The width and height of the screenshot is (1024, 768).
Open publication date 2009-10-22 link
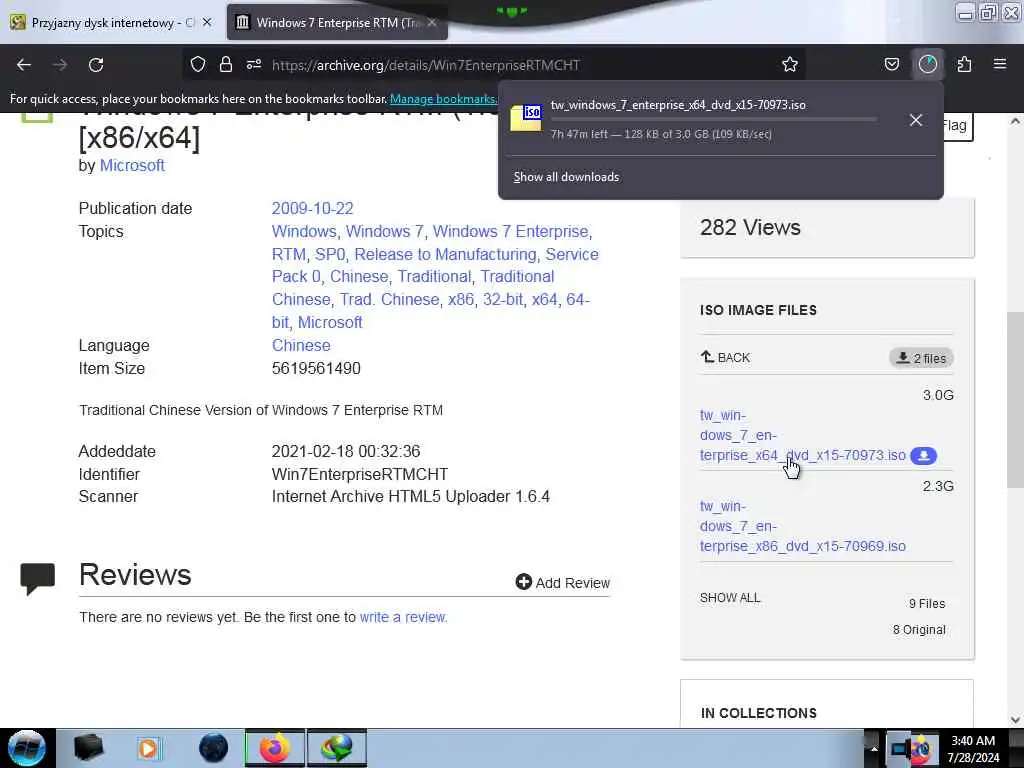point(312,208)
